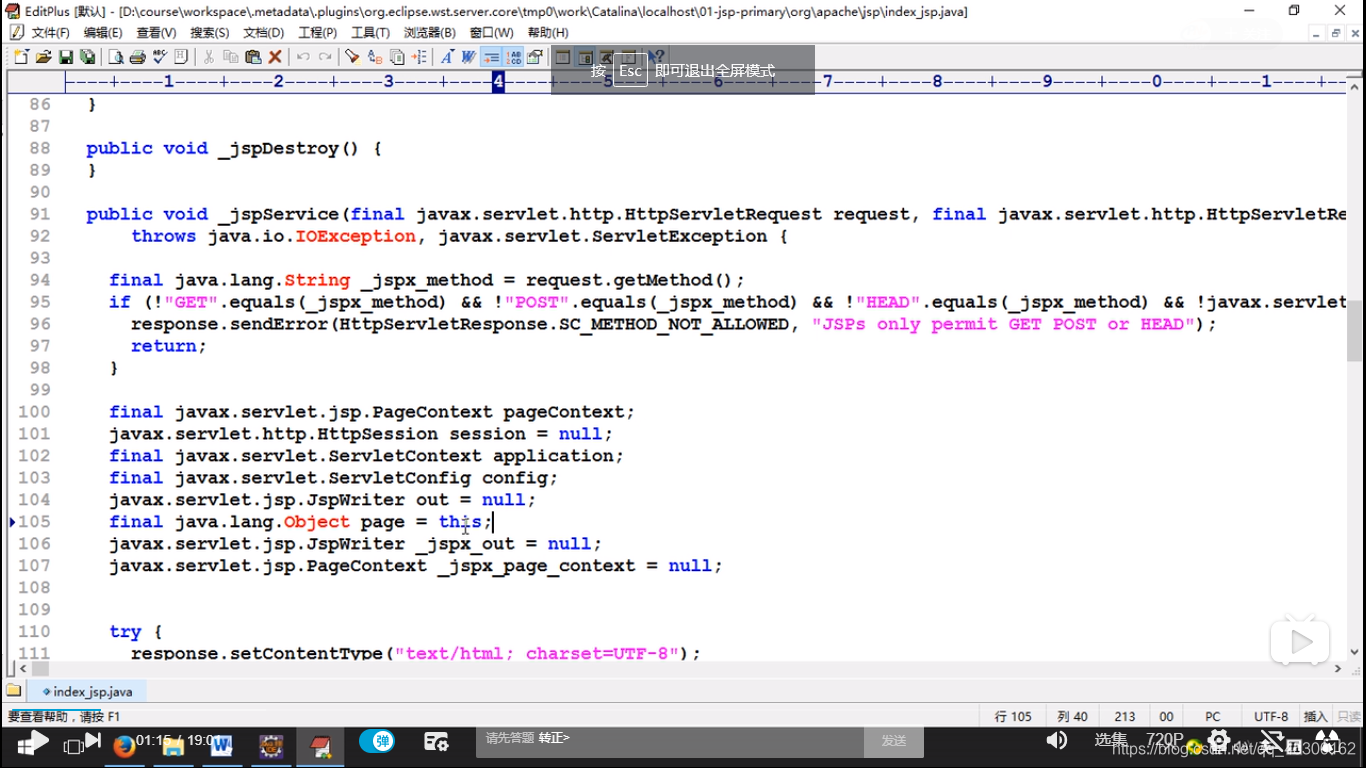Click the Save All icon
The height and width of the screenshot is (768, 1366).
click(87, 57)
